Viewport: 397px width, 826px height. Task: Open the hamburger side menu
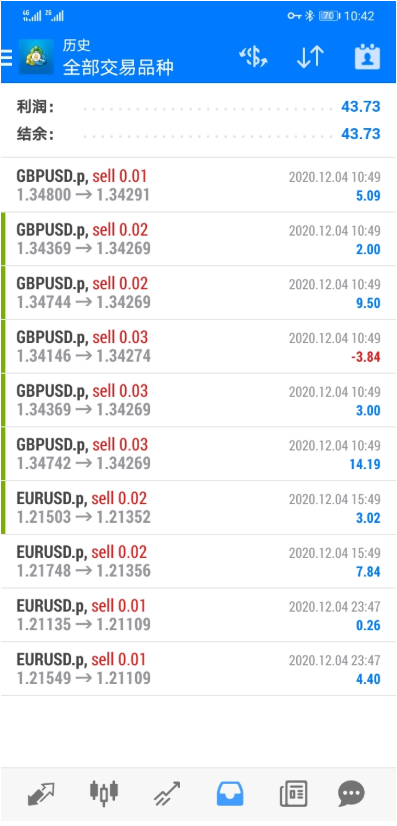coord(6,57)
